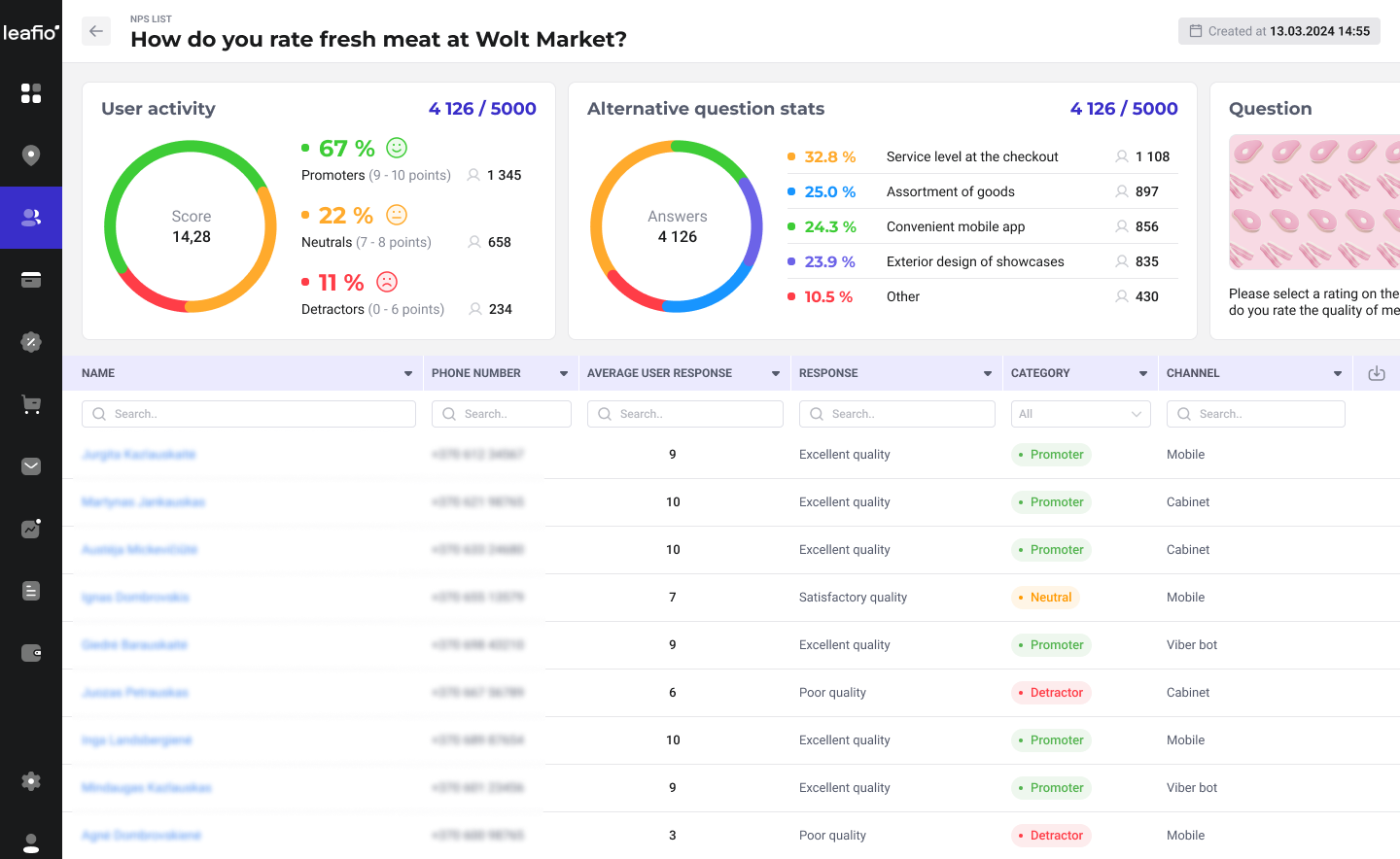Viewport: 1400px width, 859px height.
Task: Open the location pin sidebar icon
Action: click(31, 155)
